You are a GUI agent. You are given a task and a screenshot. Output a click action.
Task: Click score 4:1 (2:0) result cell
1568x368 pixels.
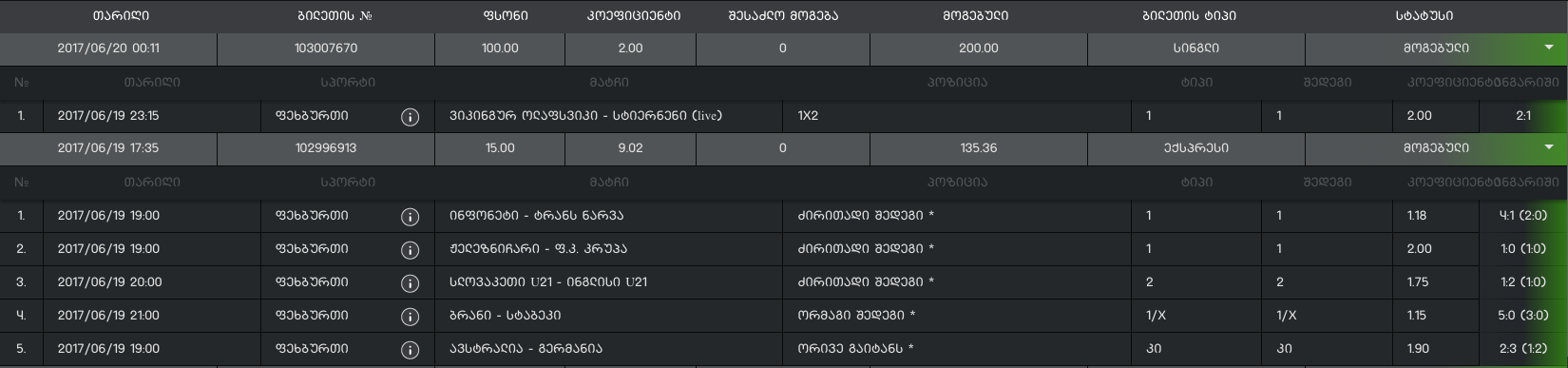coord(1522,216)
